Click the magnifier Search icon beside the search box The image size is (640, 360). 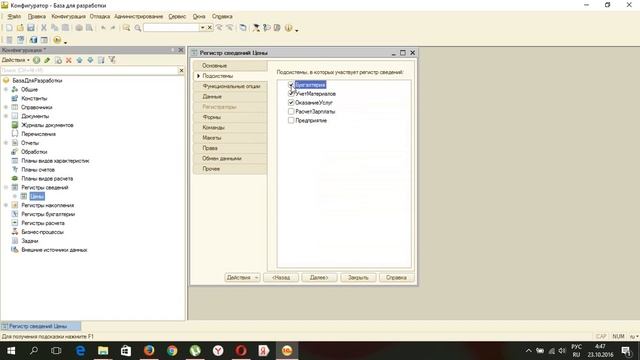pyautogui.click(x=138, y=28)
